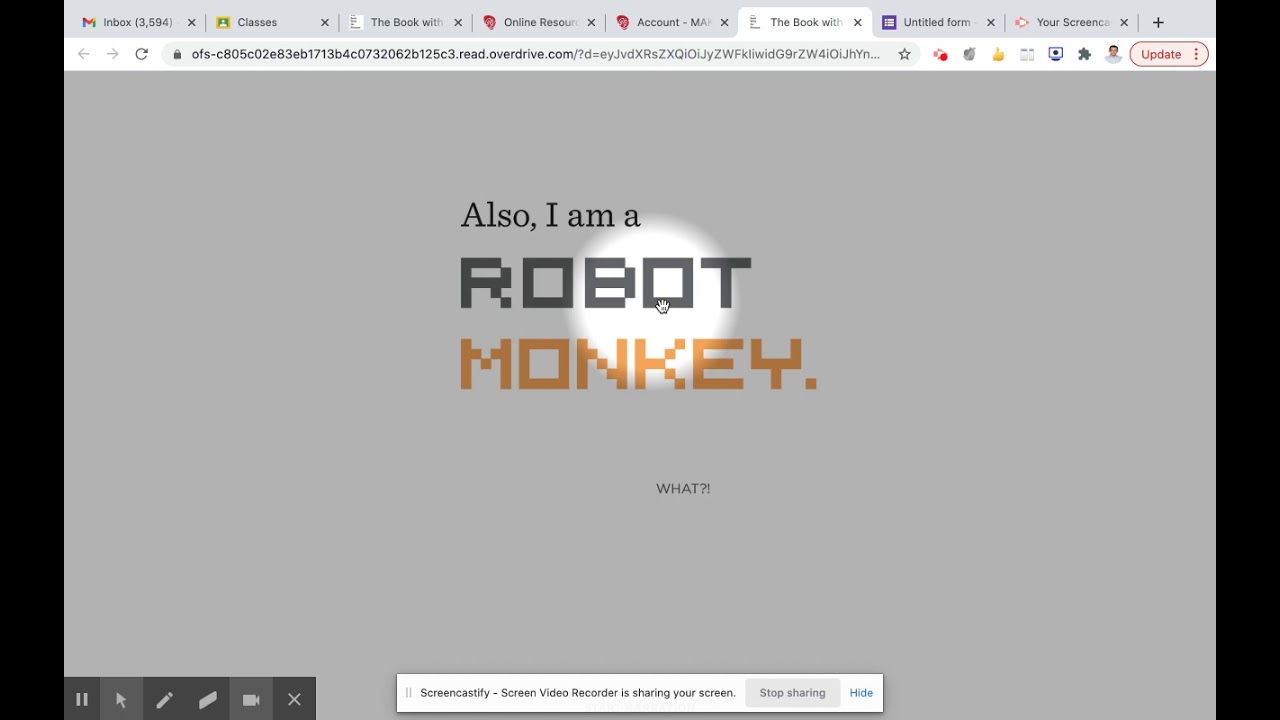Close the active Book tab
1280x720 pixels.
pyautogui.click(x=857, y=22)
